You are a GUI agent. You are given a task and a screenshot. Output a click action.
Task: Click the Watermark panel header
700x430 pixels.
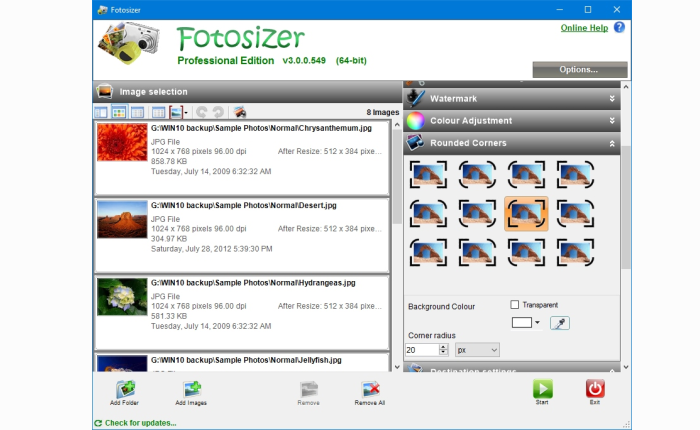pyautogui.click(x=512, y=99)
